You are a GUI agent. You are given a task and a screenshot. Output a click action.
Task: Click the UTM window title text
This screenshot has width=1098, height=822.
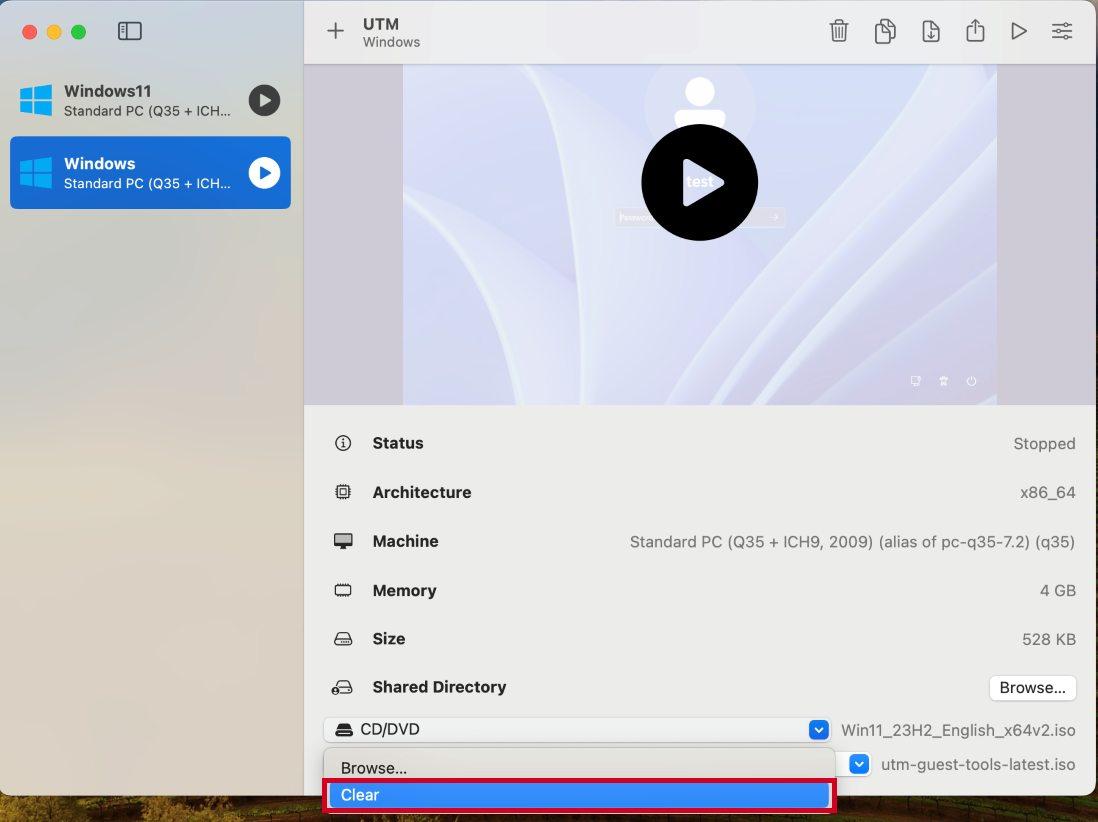(381, 24)
